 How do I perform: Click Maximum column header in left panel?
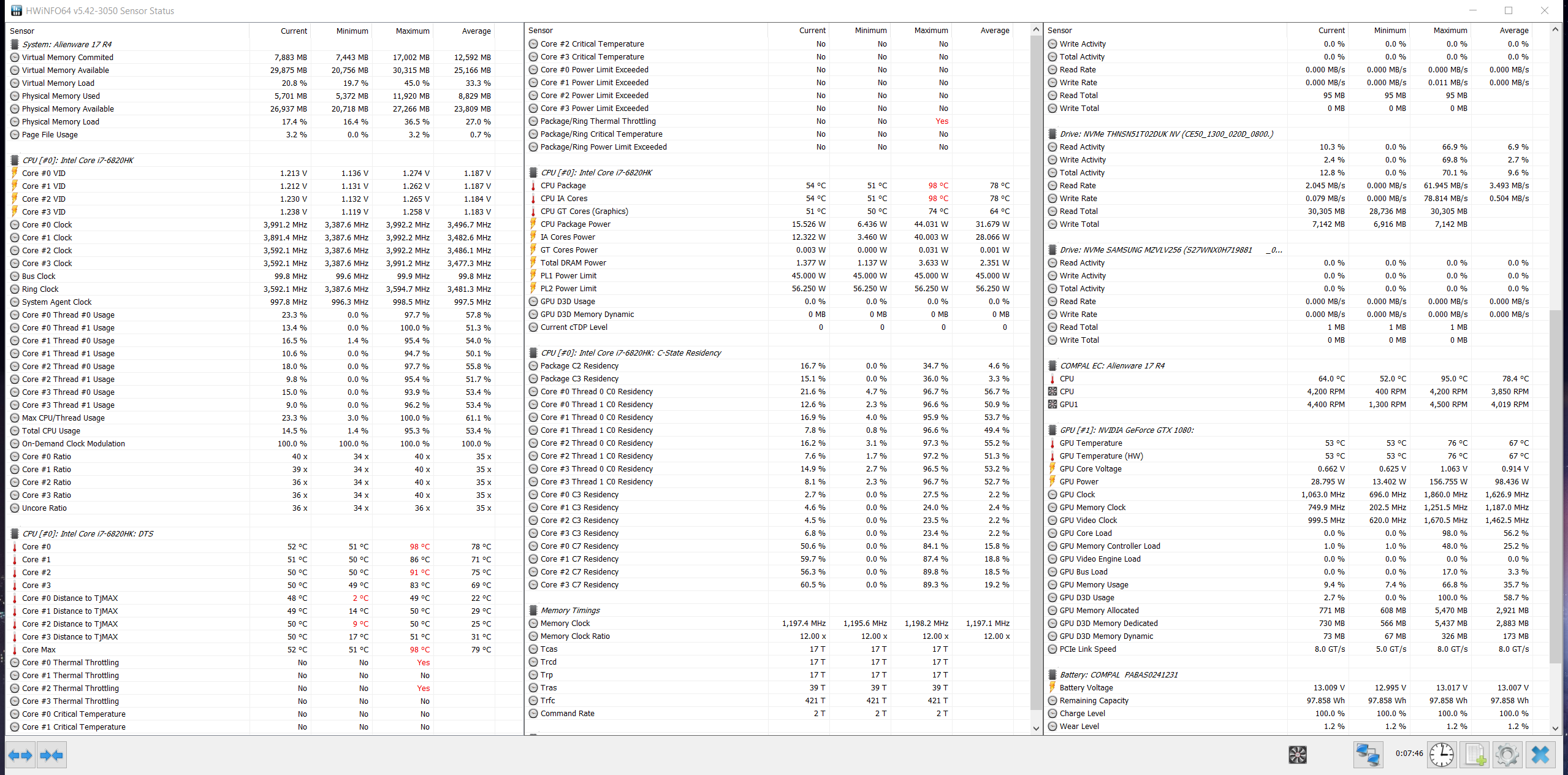(x=412, y=31)
